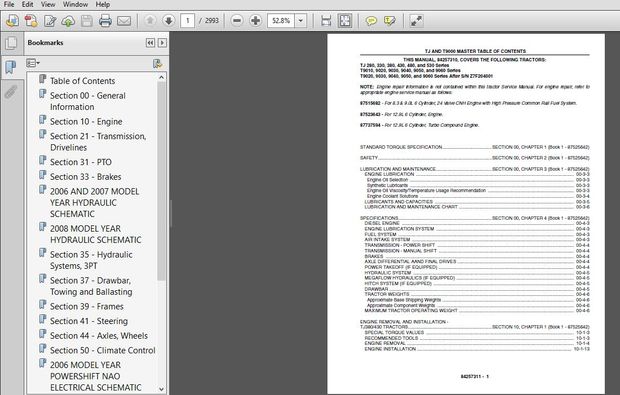Open the File menu
620x395 pixels.
click(x=9, y=4)
